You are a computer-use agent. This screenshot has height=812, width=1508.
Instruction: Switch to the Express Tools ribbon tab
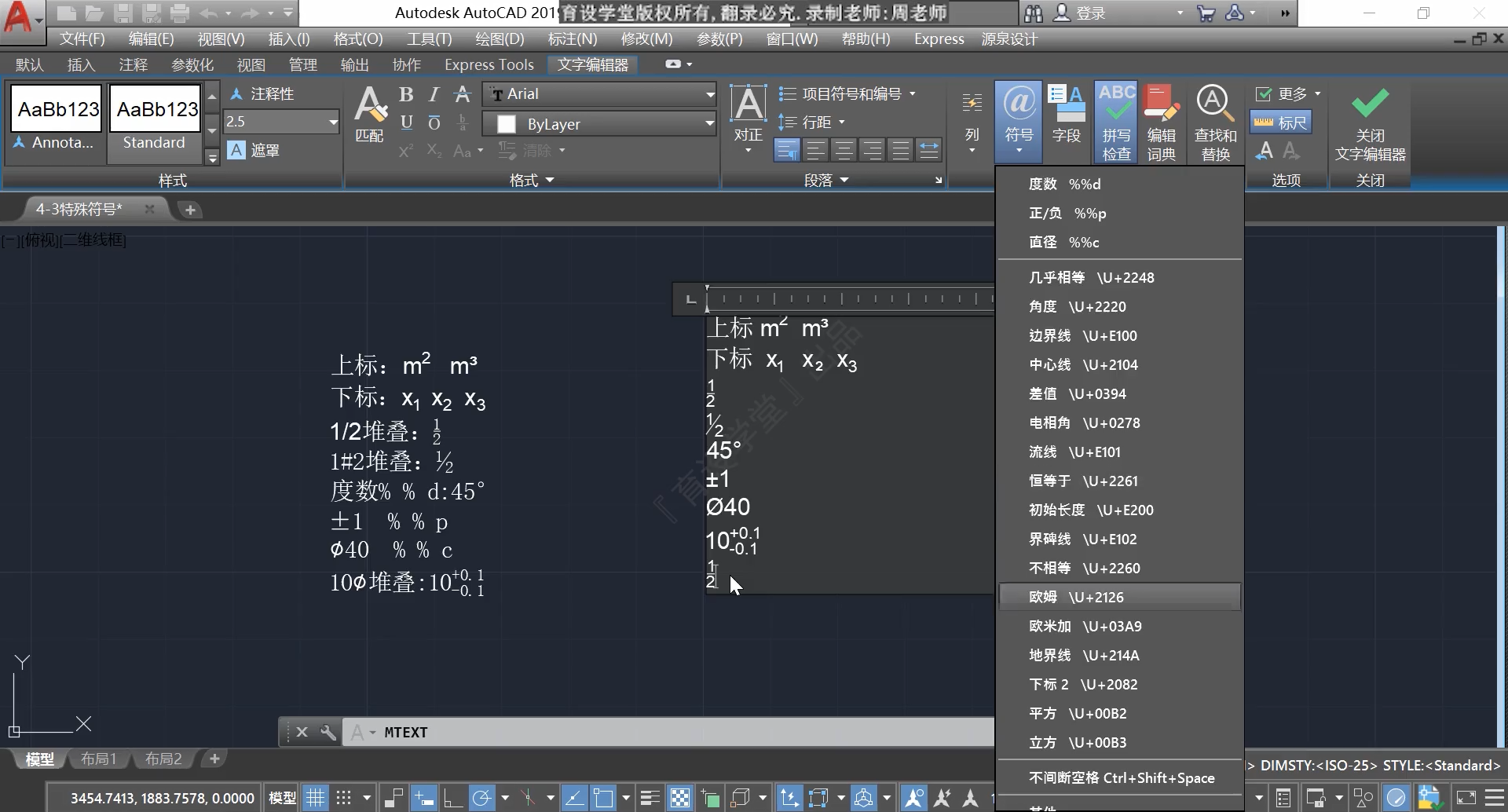489,65
